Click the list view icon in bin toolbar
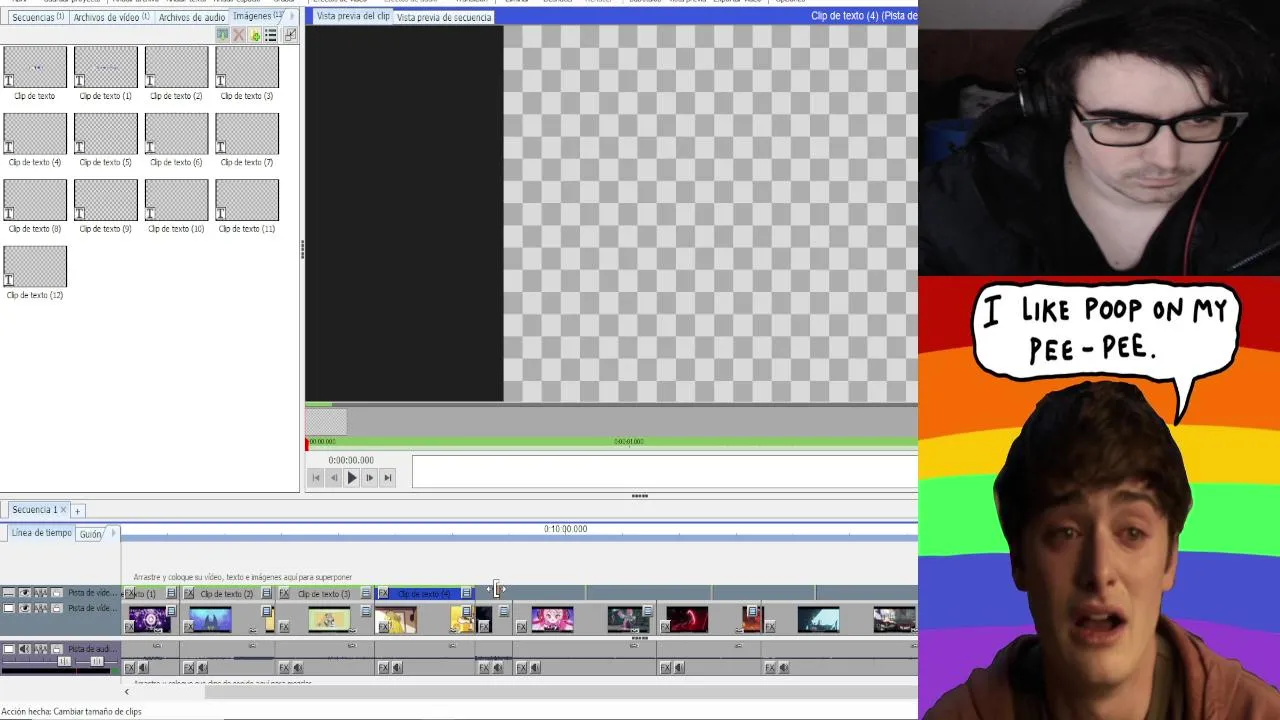 pyautogui.click(x=270, y=35)
